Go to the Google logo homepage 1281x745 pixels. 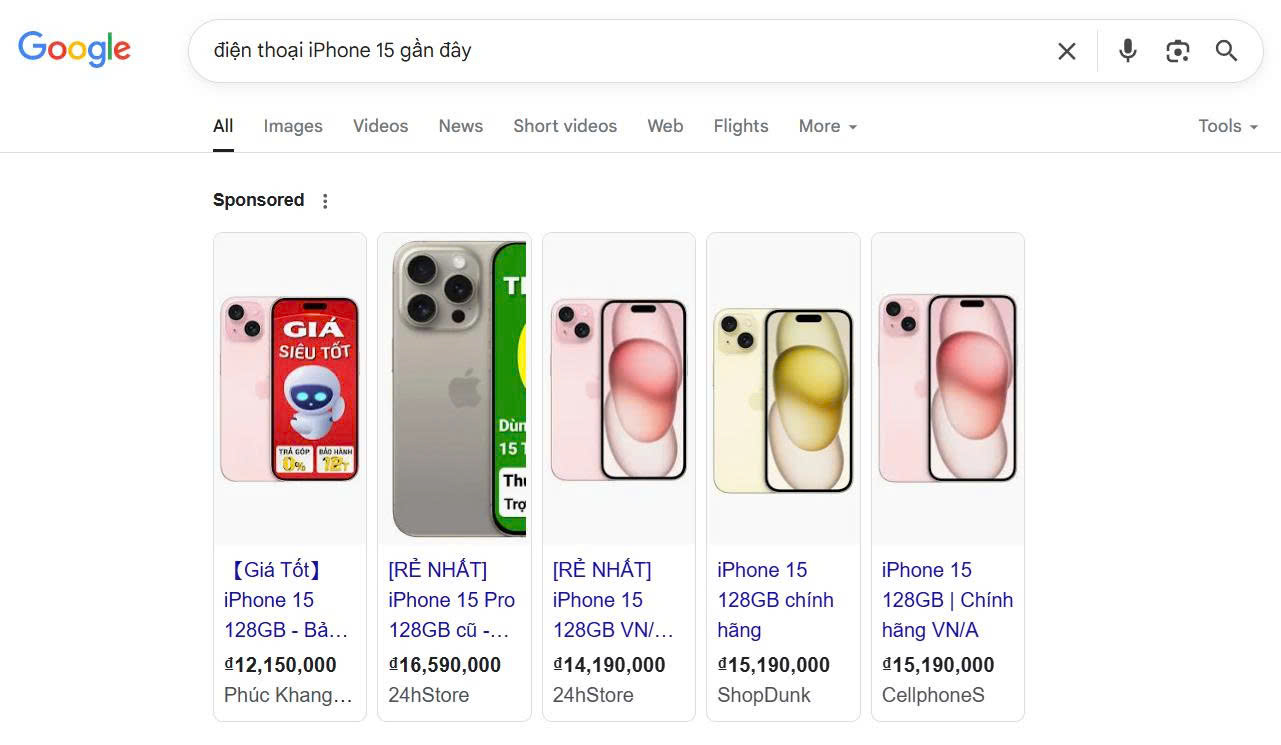pyautogui.click(x=74, y=50)
